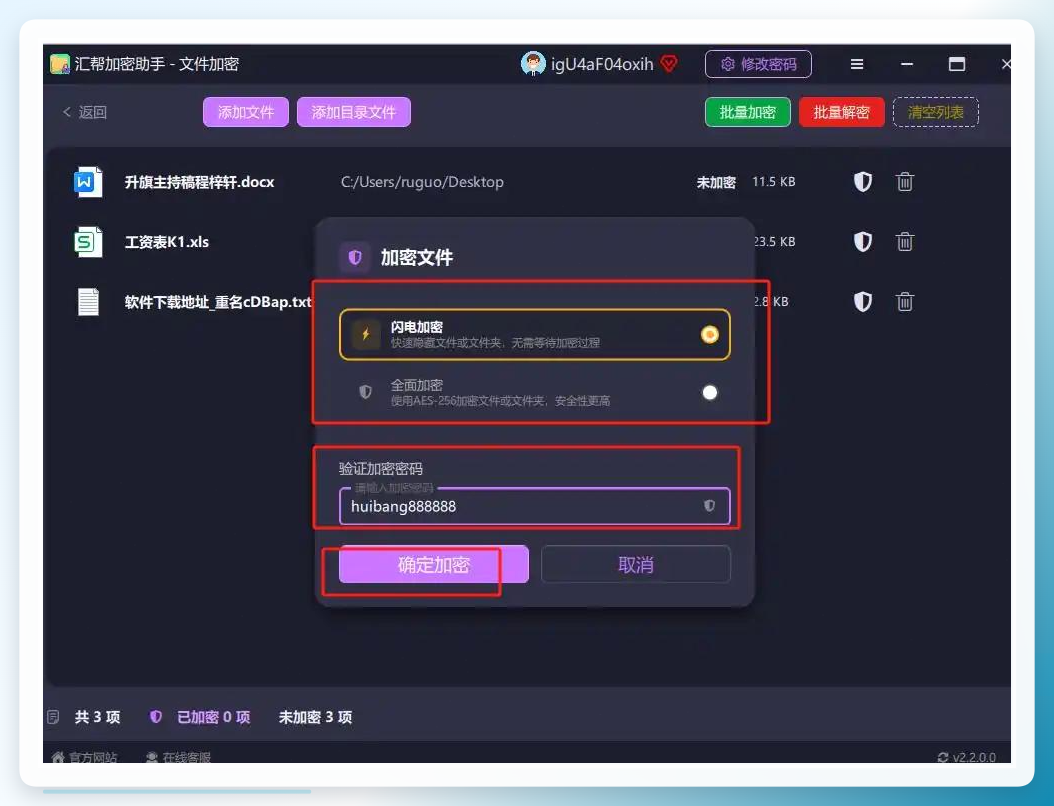Image resolution: width=1054 pixels, height=806 pixels.
Task: Click shield icon in the 2.8 KB txt row
Action: (x=862, y=301)
